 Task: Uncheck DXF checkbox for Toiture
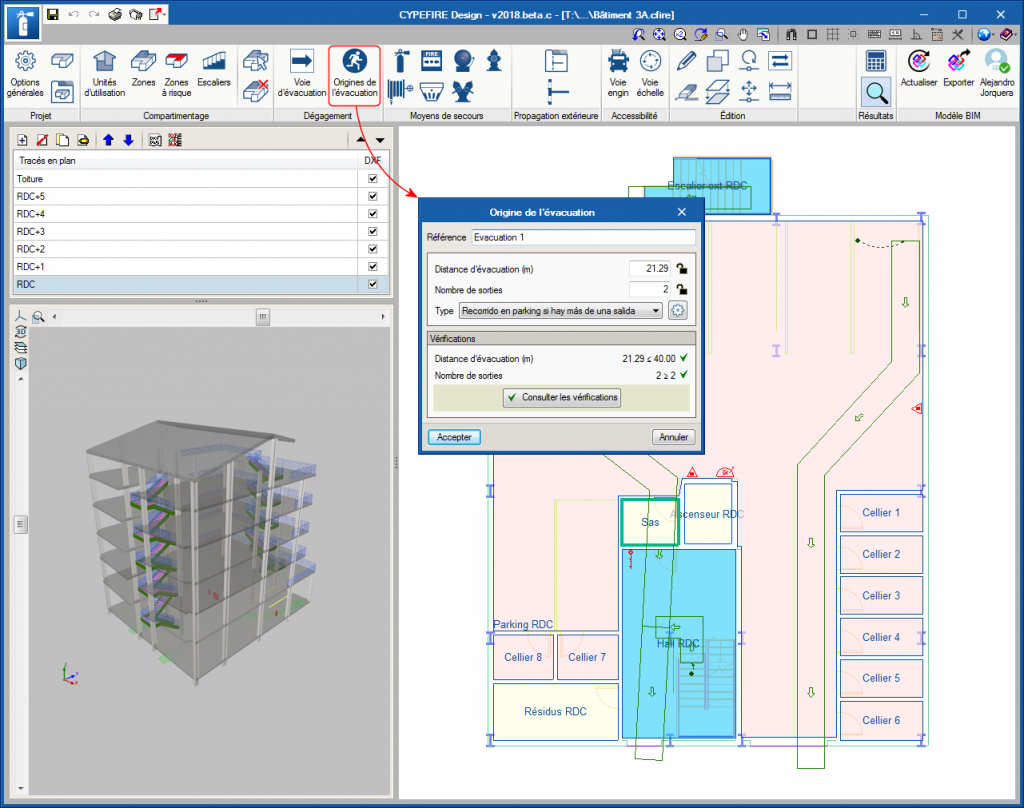click(373, 179)
